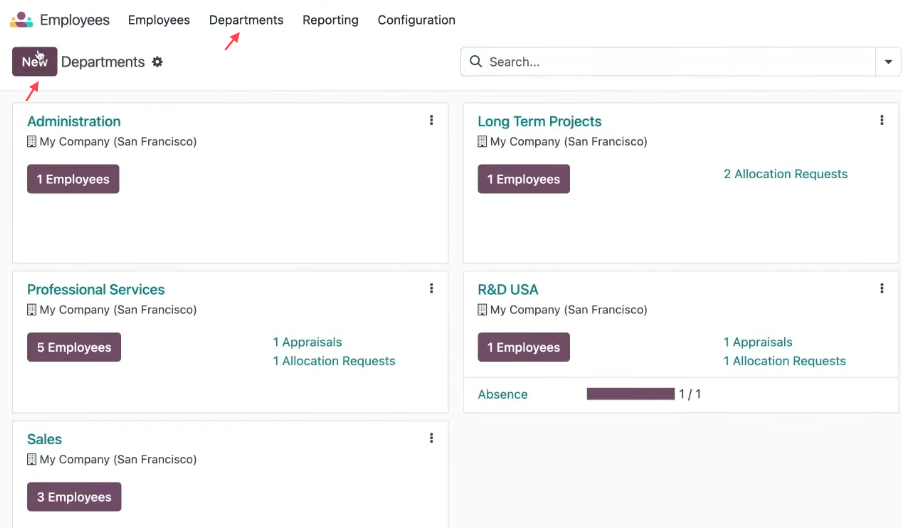Viewport: 902px width, 528px height.
Task: Open the Employees app home icon
Action: pyautogui.click(x=21, y=20)
